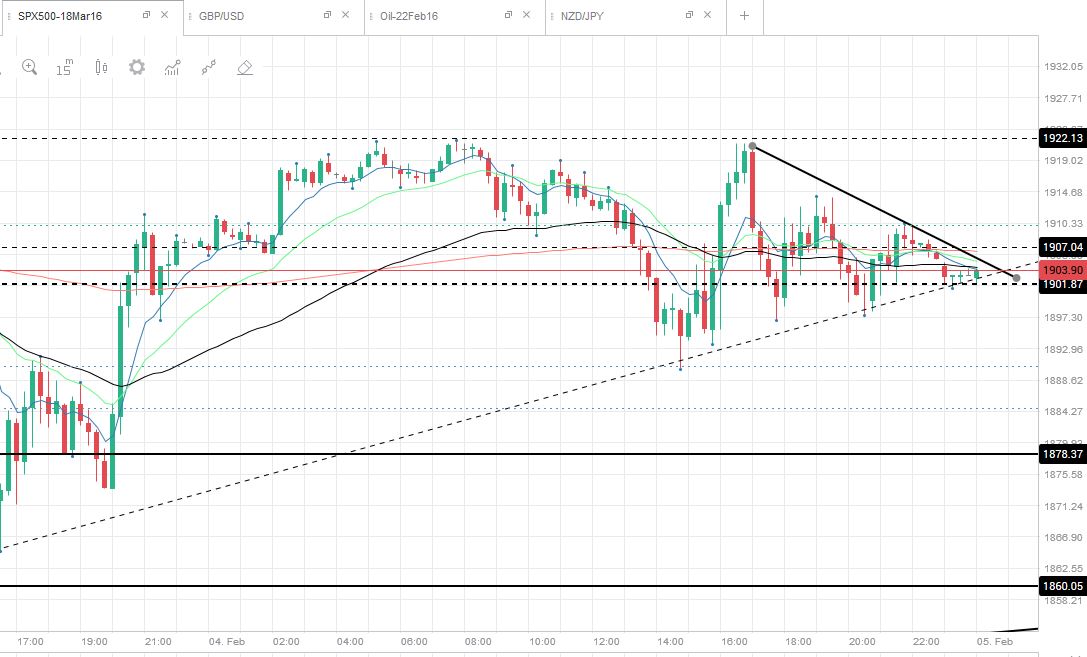Image resolution: width=1087 pixels, height=657 pixels.
Task: Switch to the GBP/USD tab
Action: pyautogui.click(x=221, y=16)
